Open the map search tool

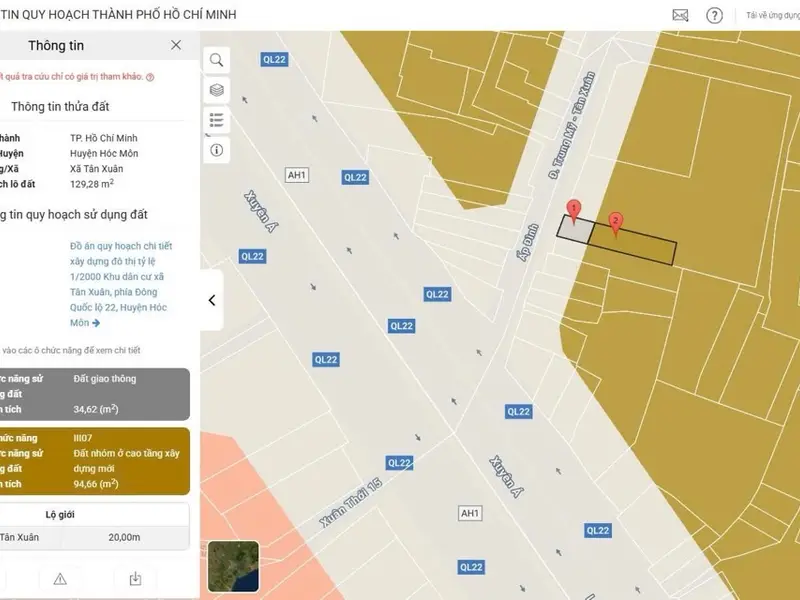click(216, 60)
